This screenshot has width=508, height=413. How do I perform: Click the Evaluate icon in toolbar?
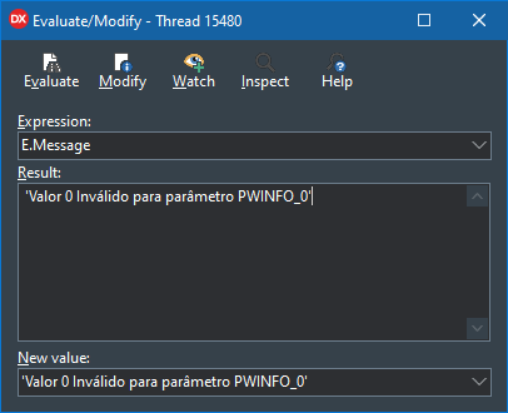(52, 62)
